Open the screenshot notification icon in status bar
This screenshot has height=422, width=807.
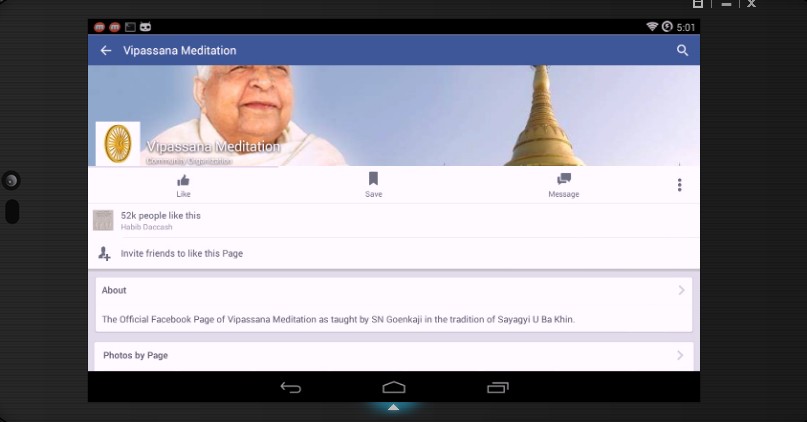tap(130, 27)
